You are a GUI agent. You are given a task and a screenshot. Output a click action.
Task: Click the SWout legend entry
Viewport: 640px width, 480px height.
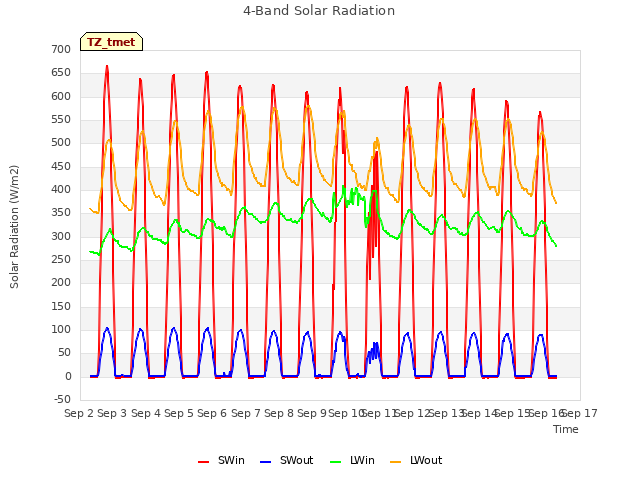pos(287,460)
